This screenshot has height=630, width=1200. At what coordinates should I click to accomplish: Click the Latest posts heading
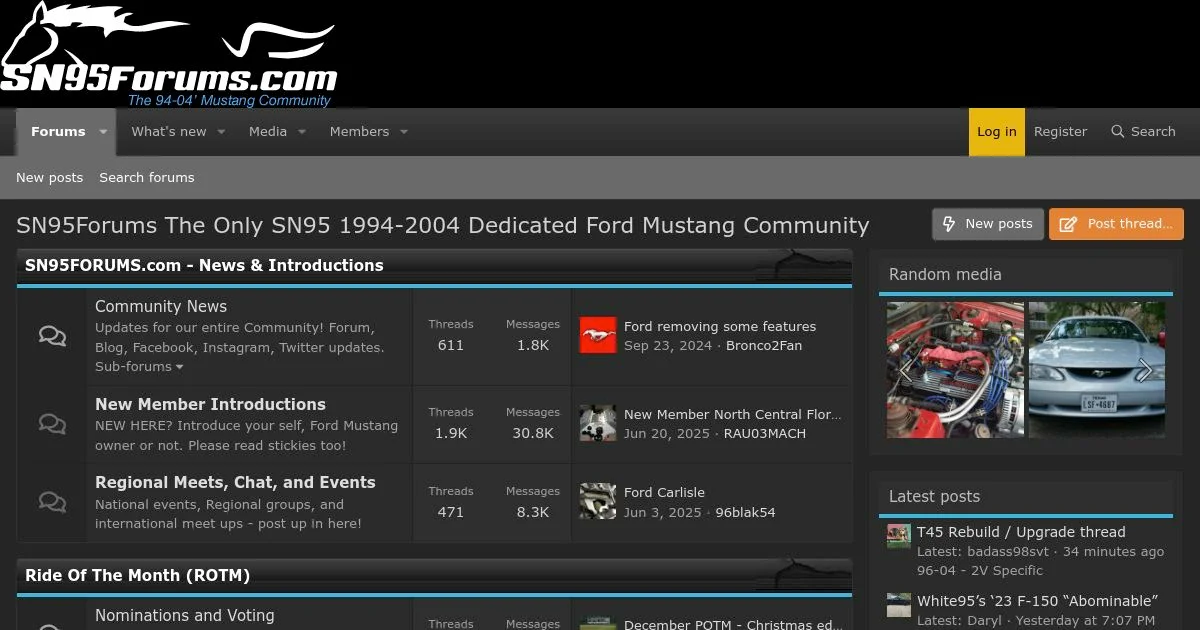pyautogui.click(x=934, y=497)
